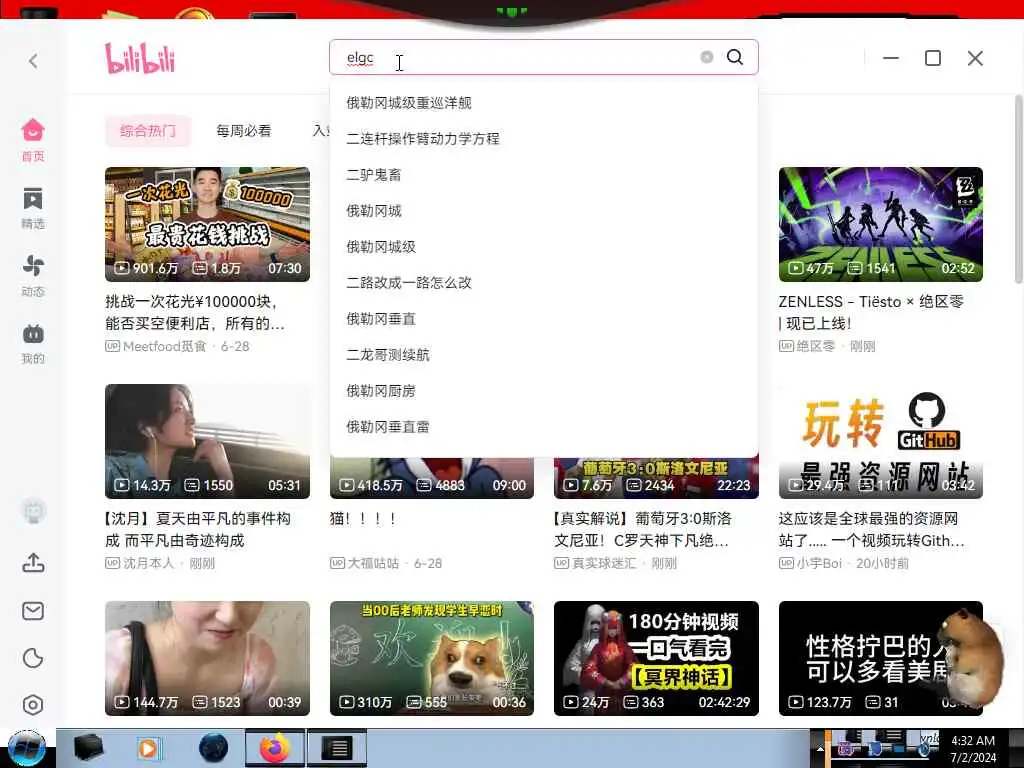Screen dimensions: 1024x768
Task: Pick the suggestion 俄勒冈城级
Action: (543, 247)
